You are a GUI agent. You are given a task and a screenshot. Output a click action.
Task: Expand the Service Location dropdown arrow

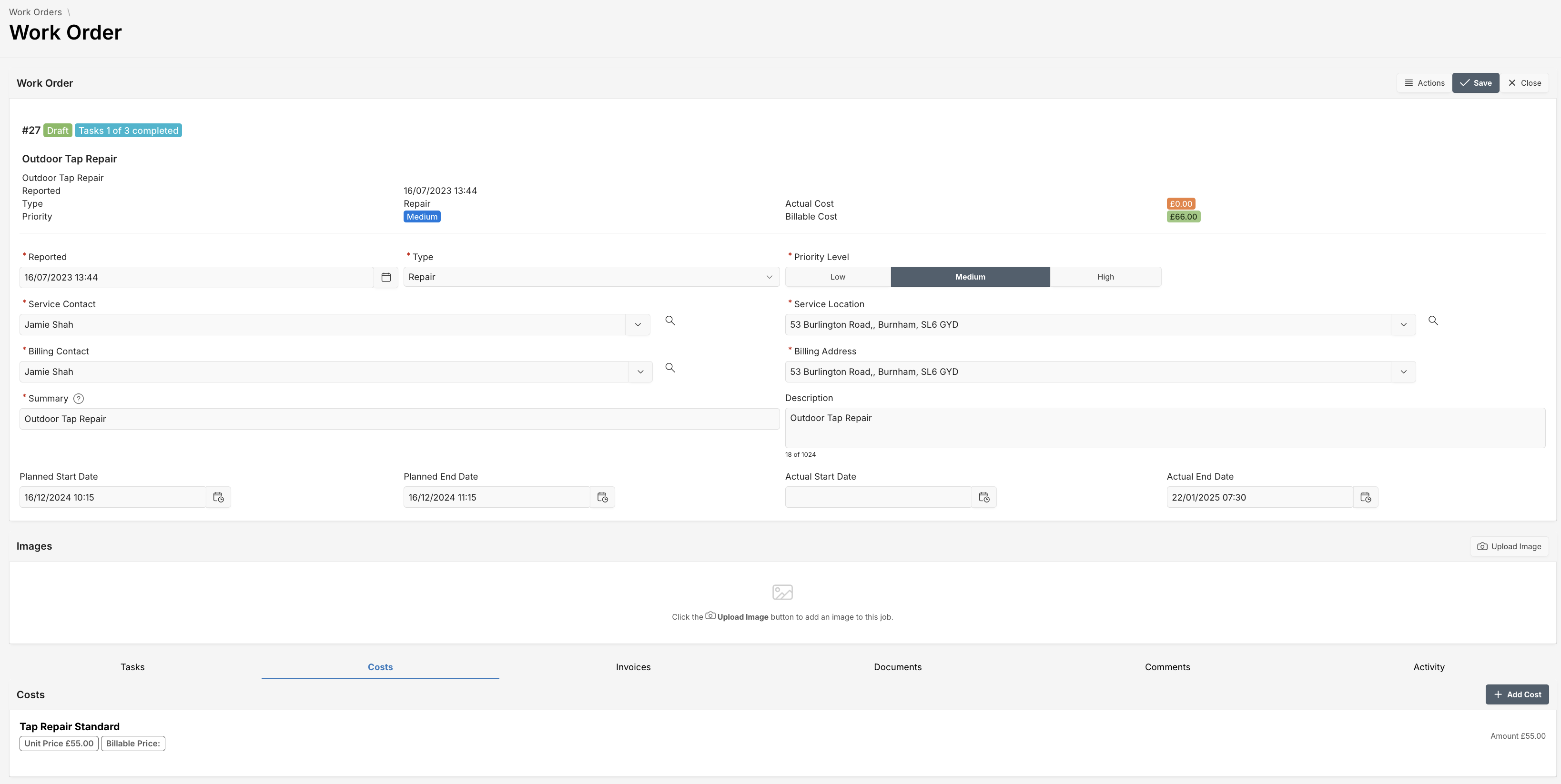[x=1403, y=325]
